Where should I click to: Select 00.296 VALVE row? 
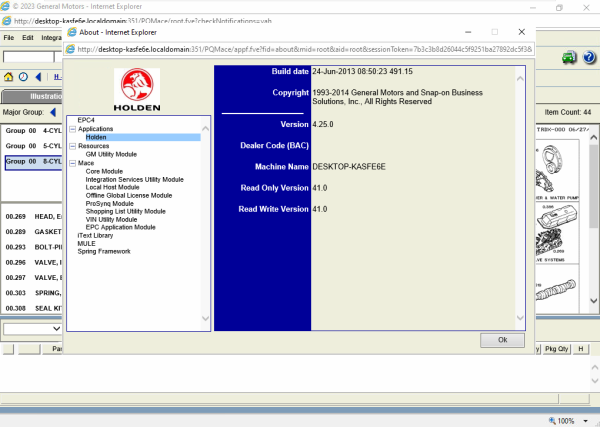coord(33,262)
